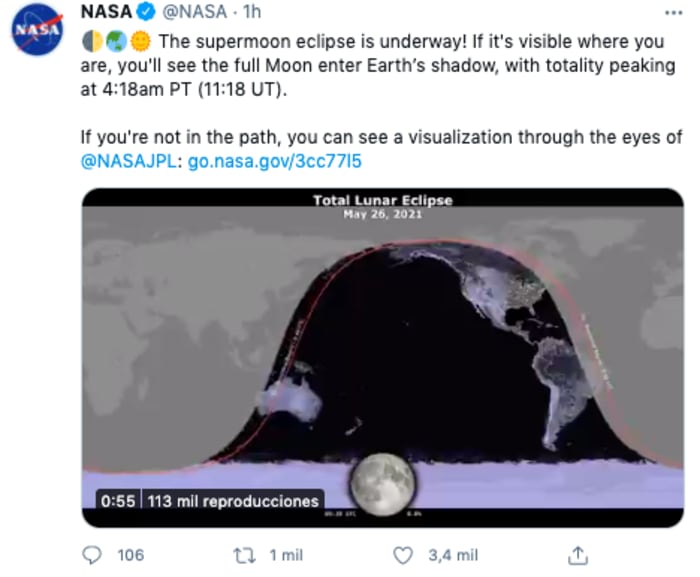
Task: Click the 113 mil reproducciones count
Action: (x=233, y=501)
